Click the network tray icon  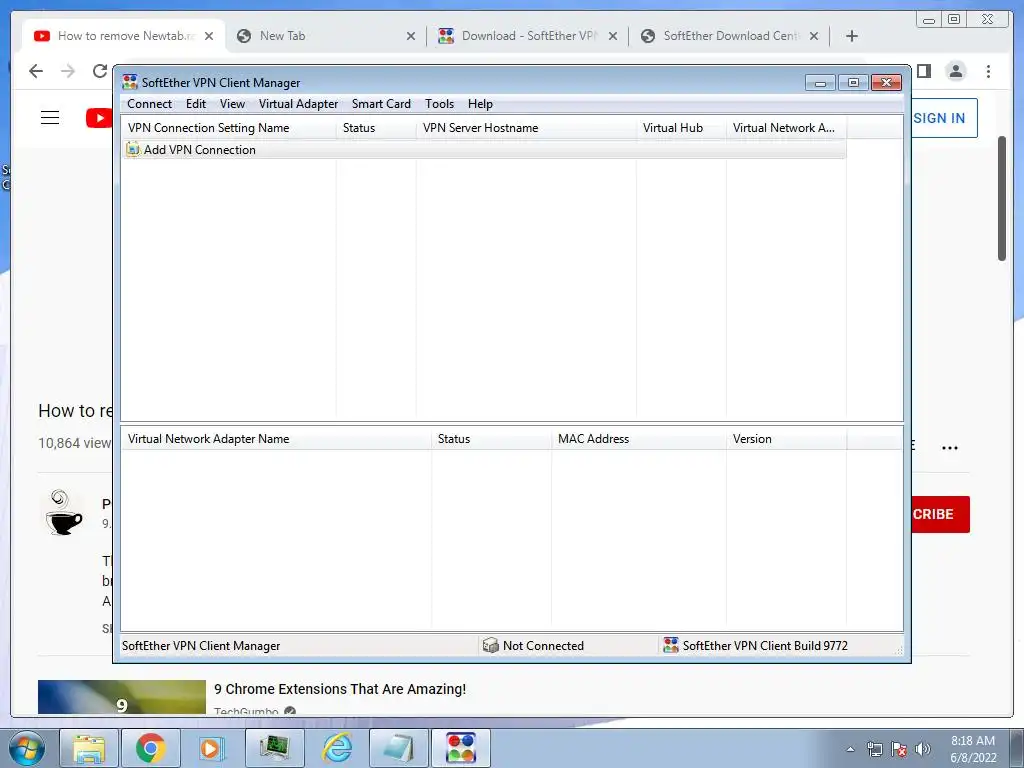[874, 750]
